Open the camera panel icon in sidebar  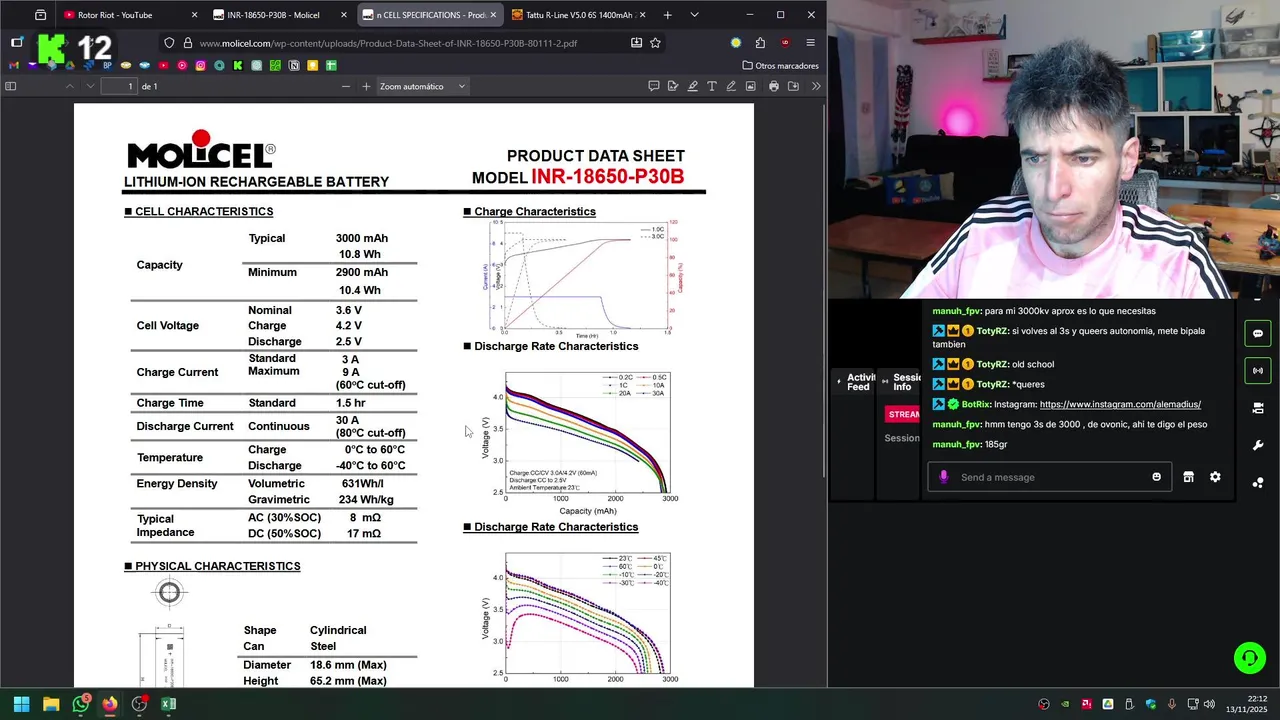tap(1258, 408)
